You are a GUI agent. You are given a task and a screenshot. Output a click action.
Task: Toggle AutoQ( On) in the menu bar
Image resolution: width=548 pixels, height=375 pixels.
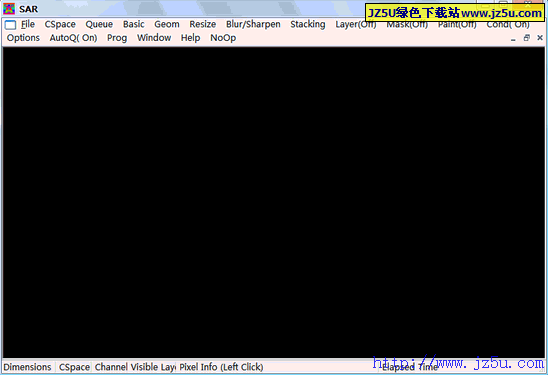pos(73,38)
